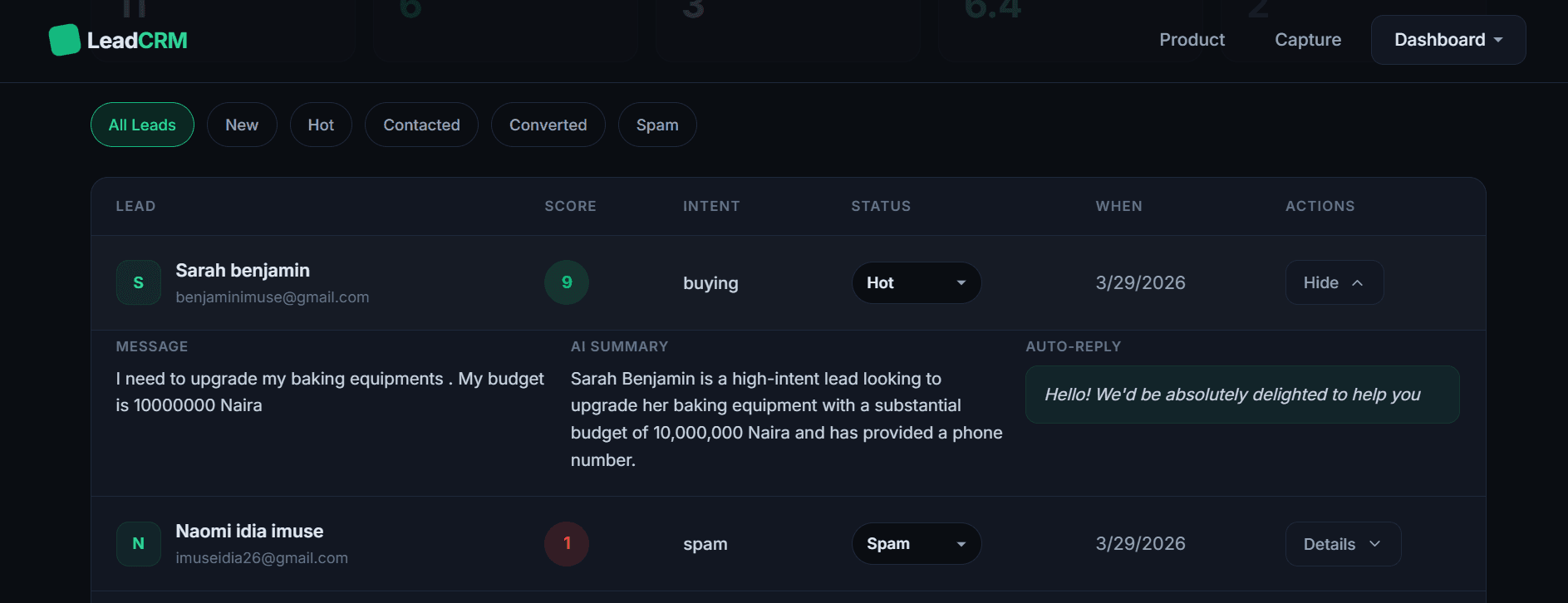Screen dimensions: 1568x603
Task: Click the STATUS column header
Action: click(x=881, y=206)
